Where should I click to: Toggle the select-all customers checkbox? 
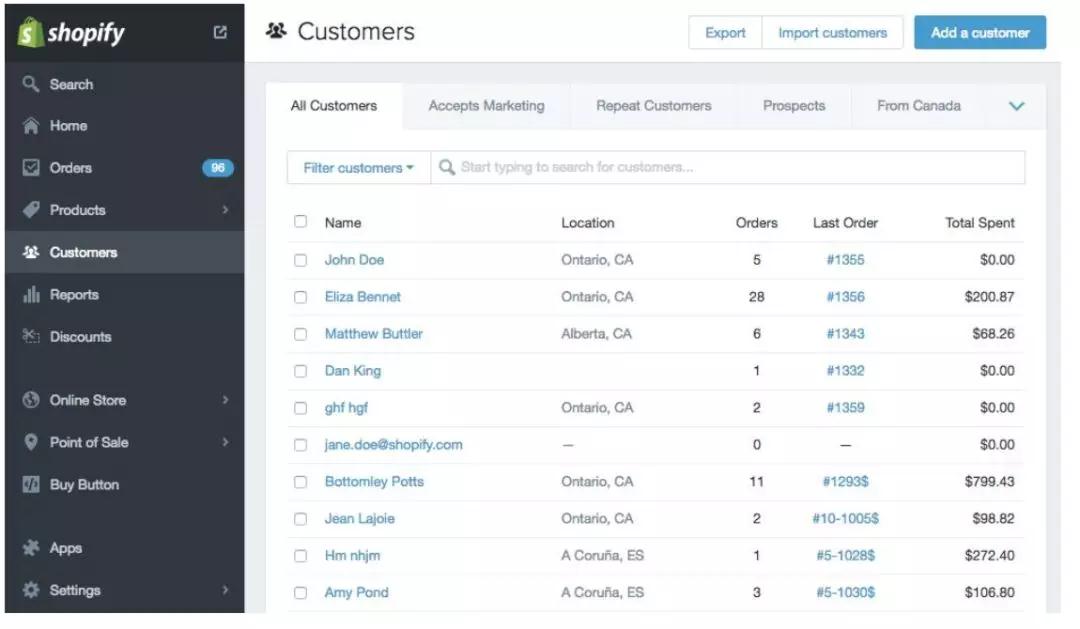[x=300, y=222]
